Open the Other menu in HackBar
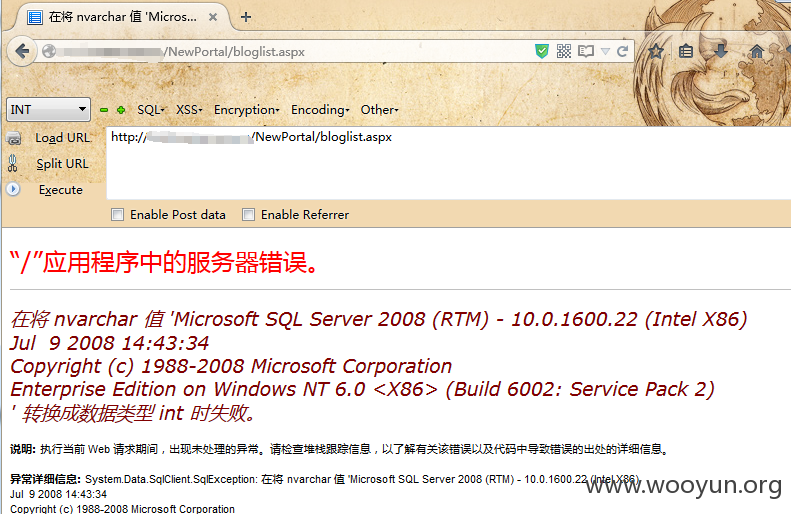 (379, 110)
